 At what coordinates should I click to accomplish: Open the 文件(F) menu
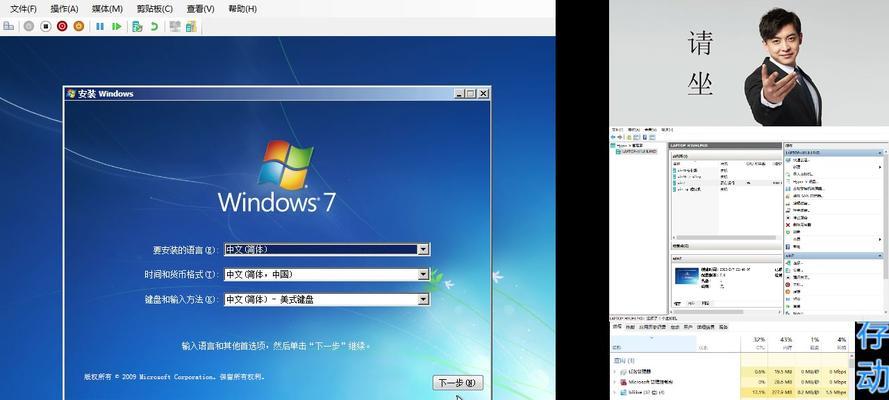(23, 9)
